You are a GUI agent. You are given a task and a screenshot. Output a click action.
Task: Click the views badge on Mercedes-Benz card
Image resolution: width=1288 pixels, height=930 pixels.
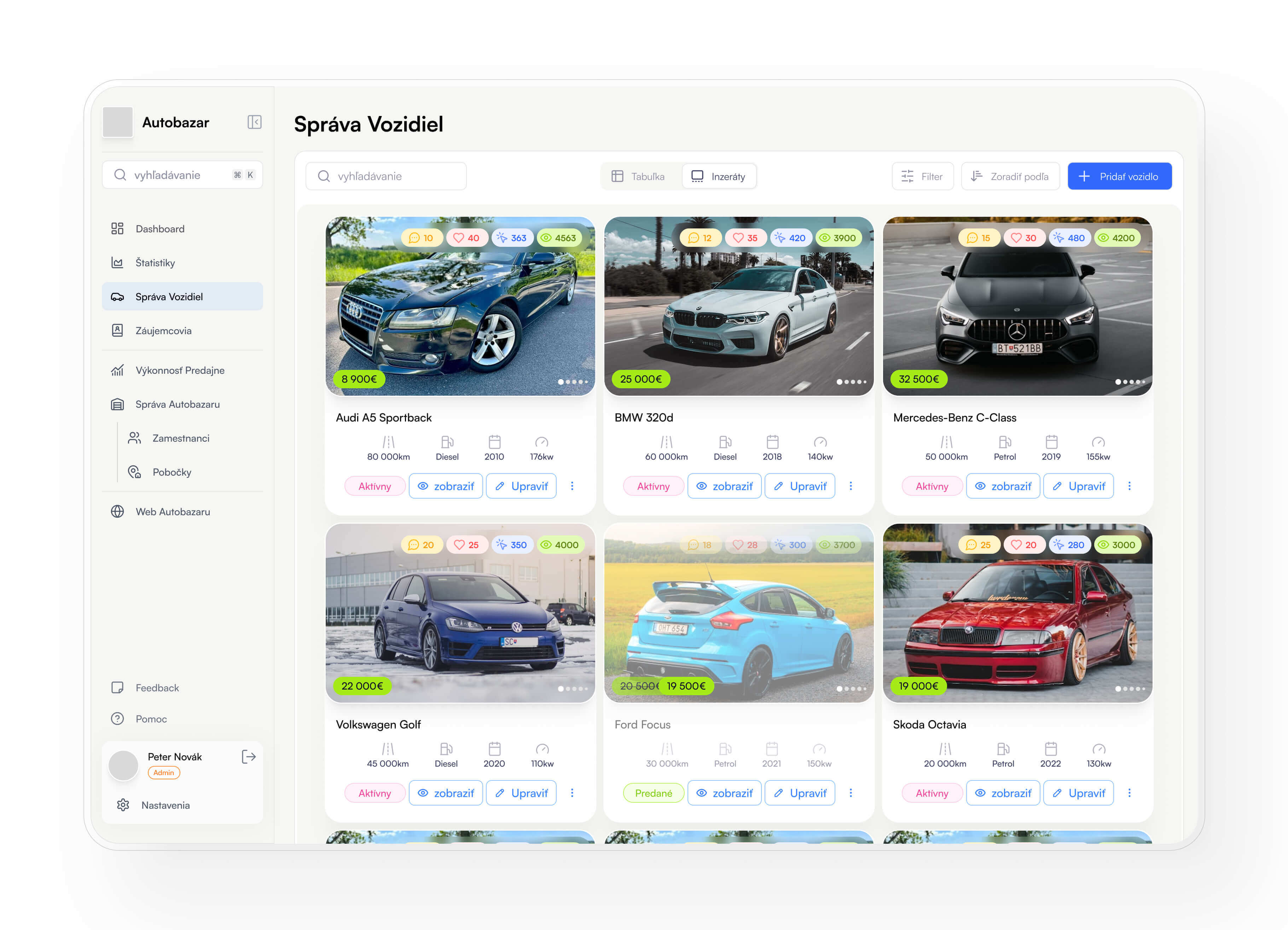1116,238
